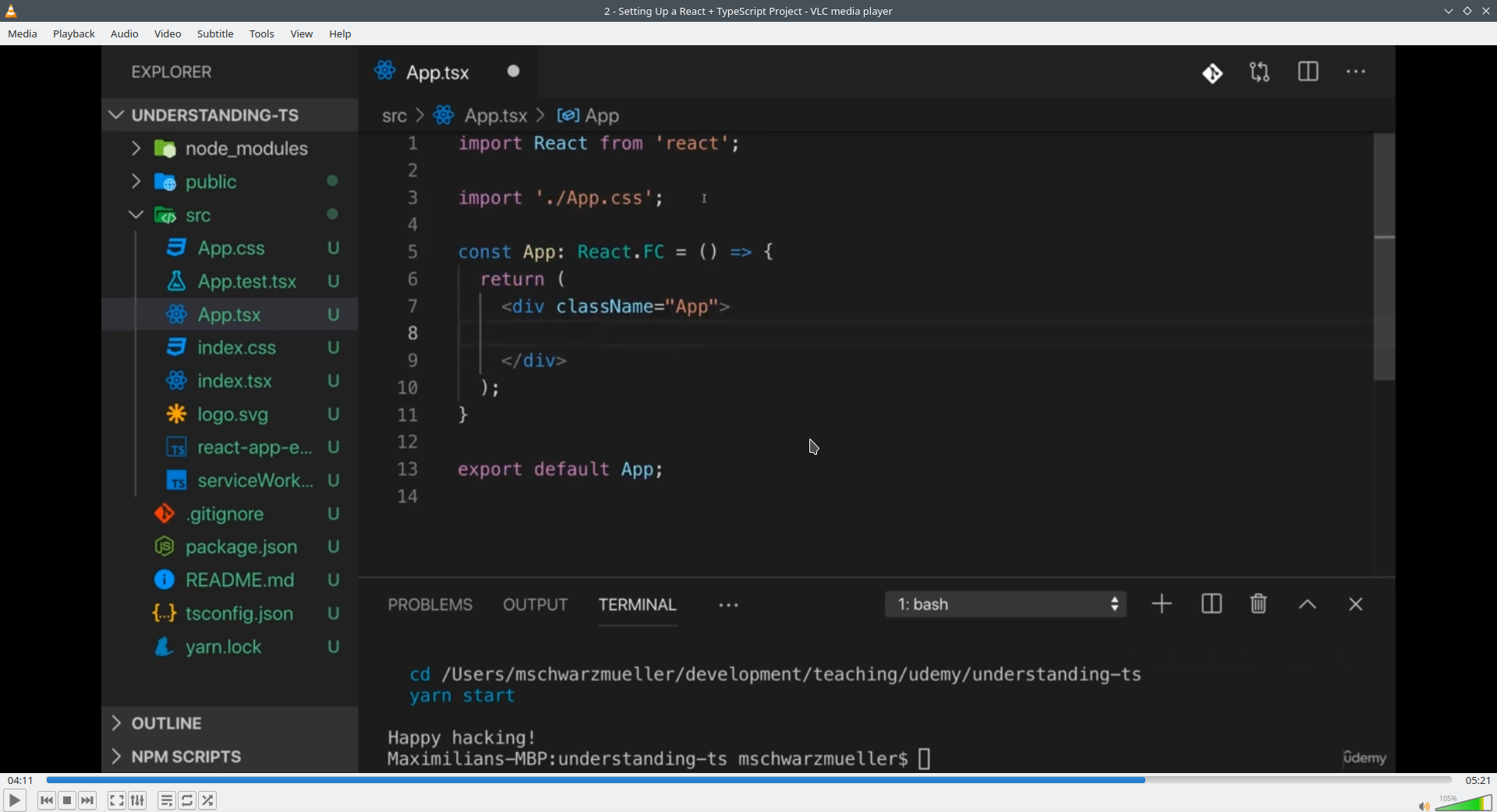The width and height of the screenshot is (1497, 812).
Task: Click the 'App' symbol breadcrumb
Action: point(589,116)
